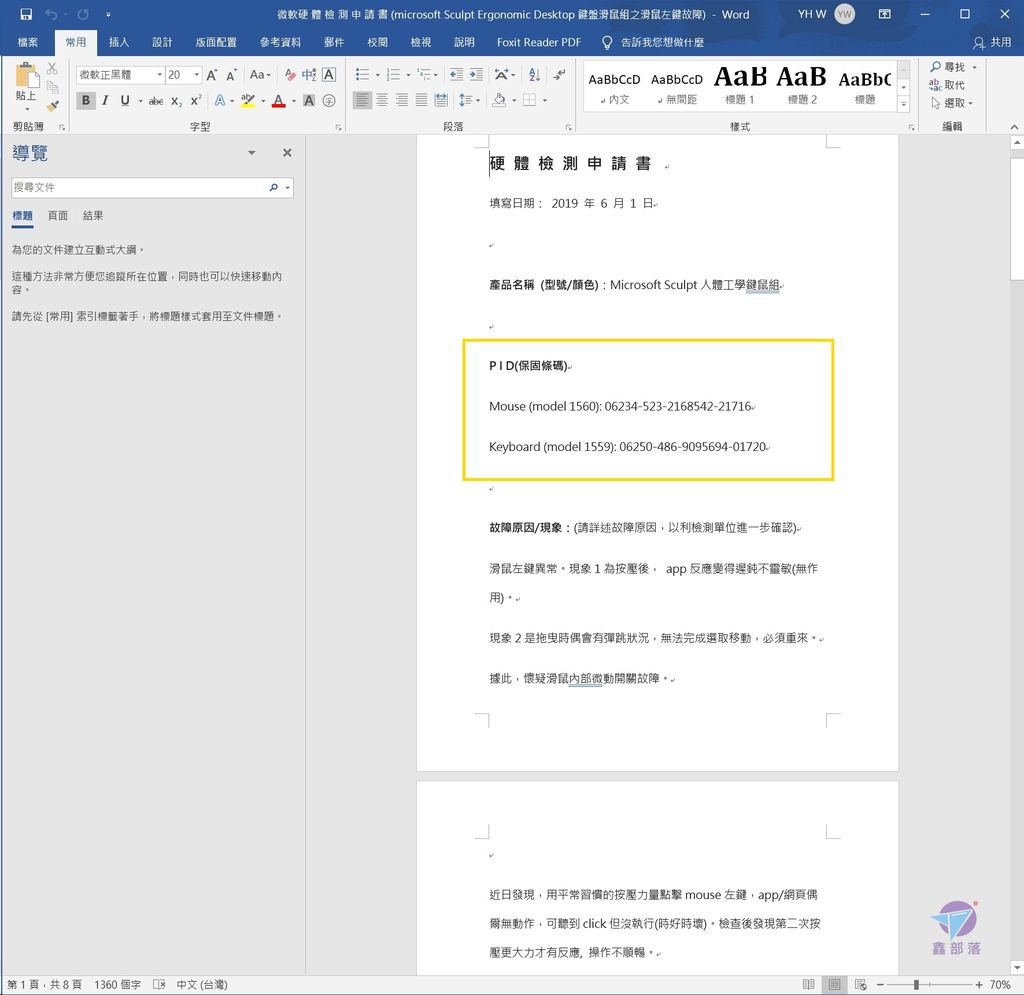Click the Results (結果) tab in navigation pane
Image resolution: width=1024 pixels, height=995 pixels.
[93, 216]
